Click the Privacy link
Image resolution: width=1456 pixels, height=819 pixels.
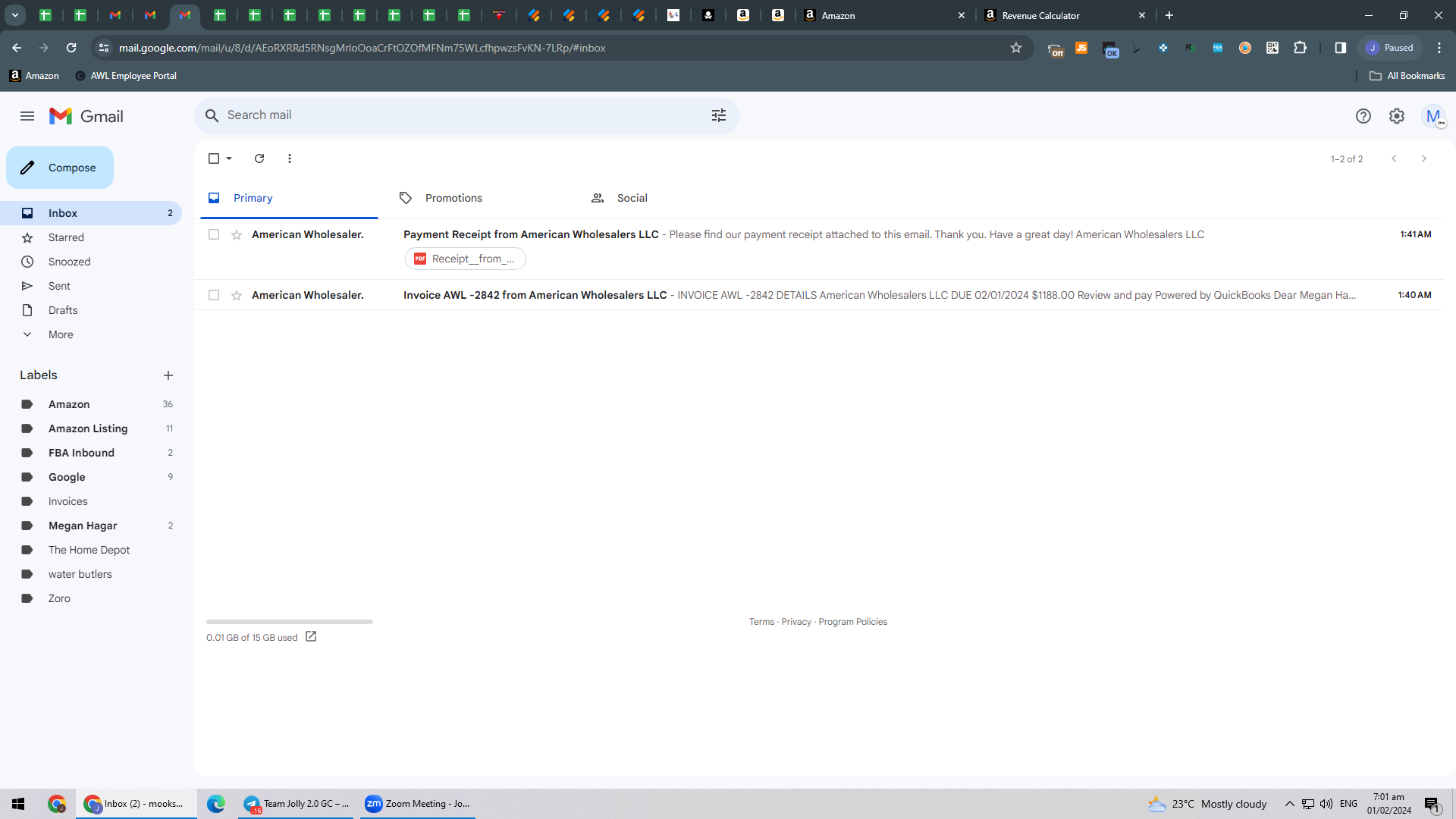[x=796, y=622]
